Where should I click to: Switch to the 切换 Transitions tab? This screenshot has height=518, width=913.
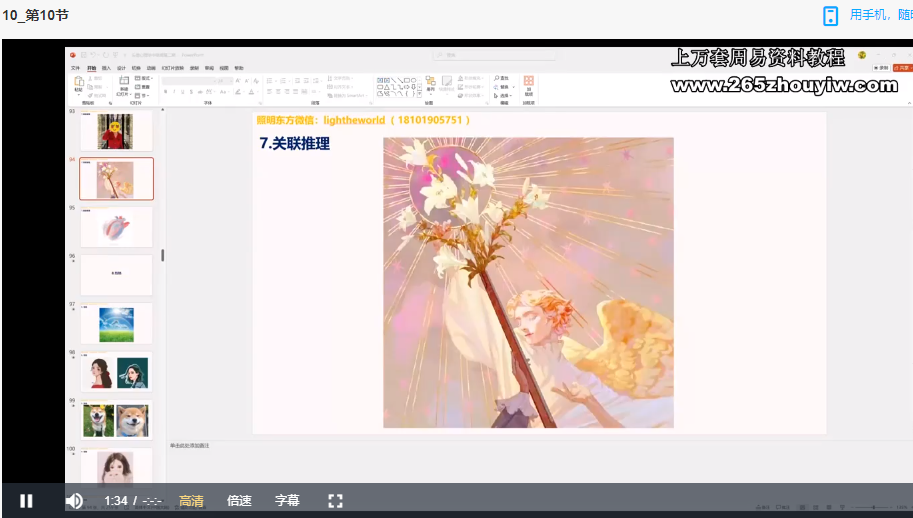point(136,68)
